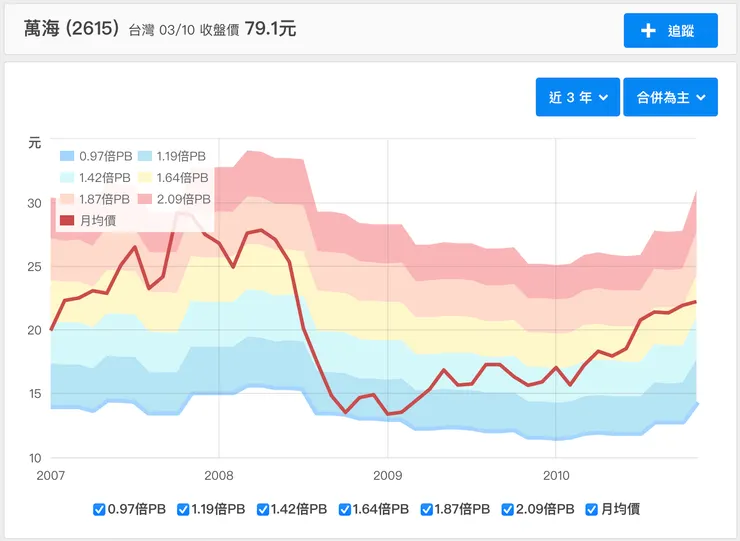Image resolution: width=740 pixels, height=541 pixels.
Task: Click the 2007 x-axis label
Action: (x=50, y=475)
